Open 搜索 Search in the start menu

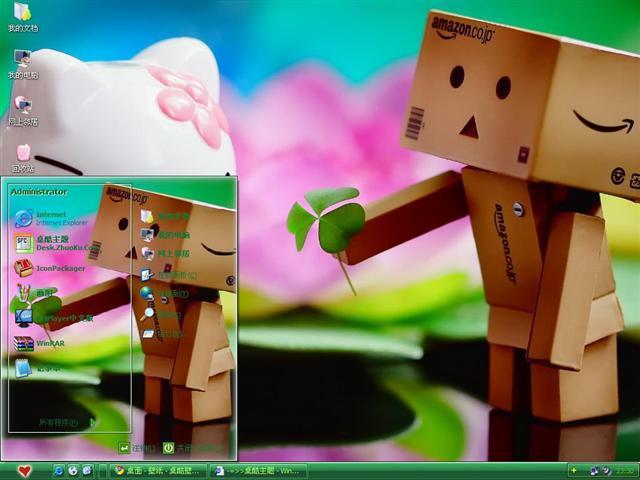(x=160, y=314)
